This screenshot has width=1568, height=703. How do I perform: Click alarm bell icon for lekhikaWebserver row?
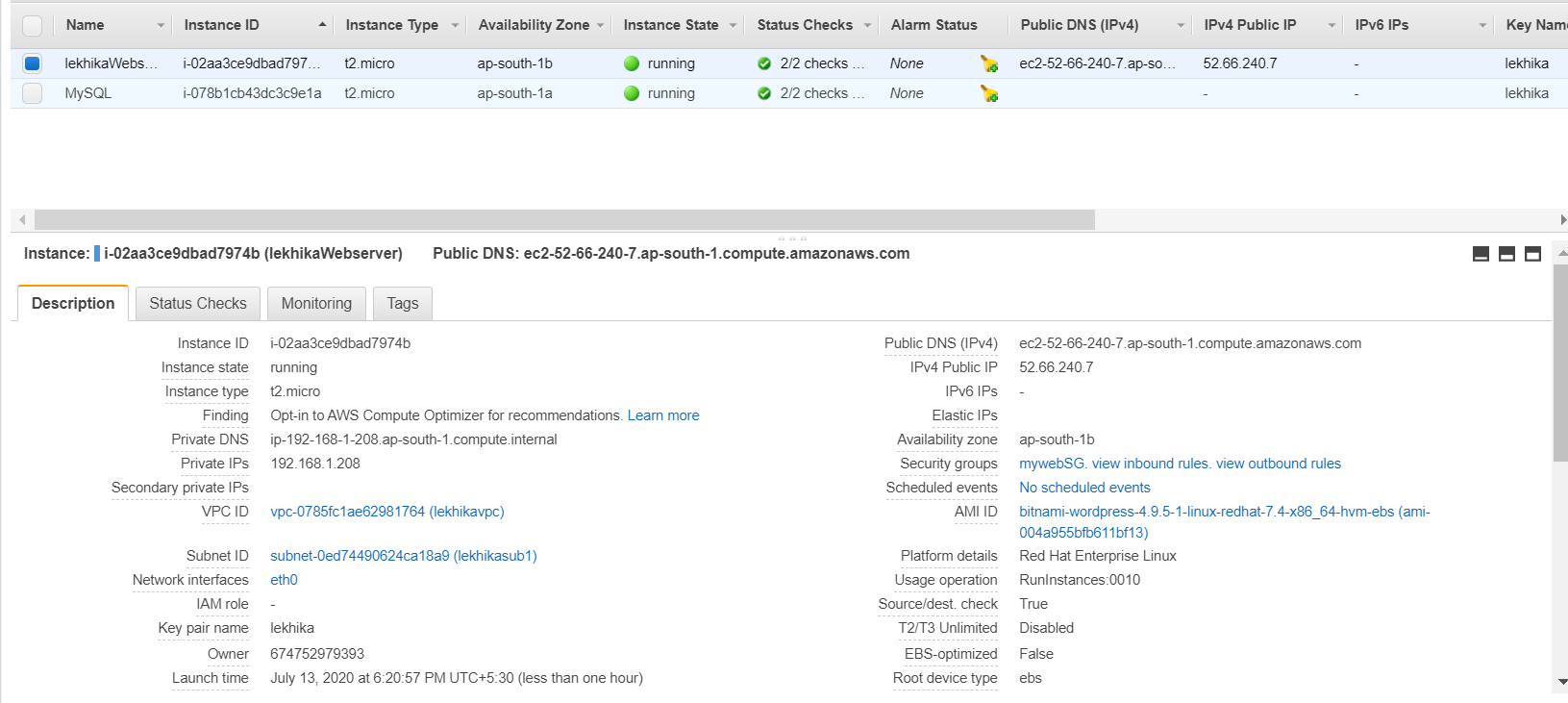click(988, 63)
